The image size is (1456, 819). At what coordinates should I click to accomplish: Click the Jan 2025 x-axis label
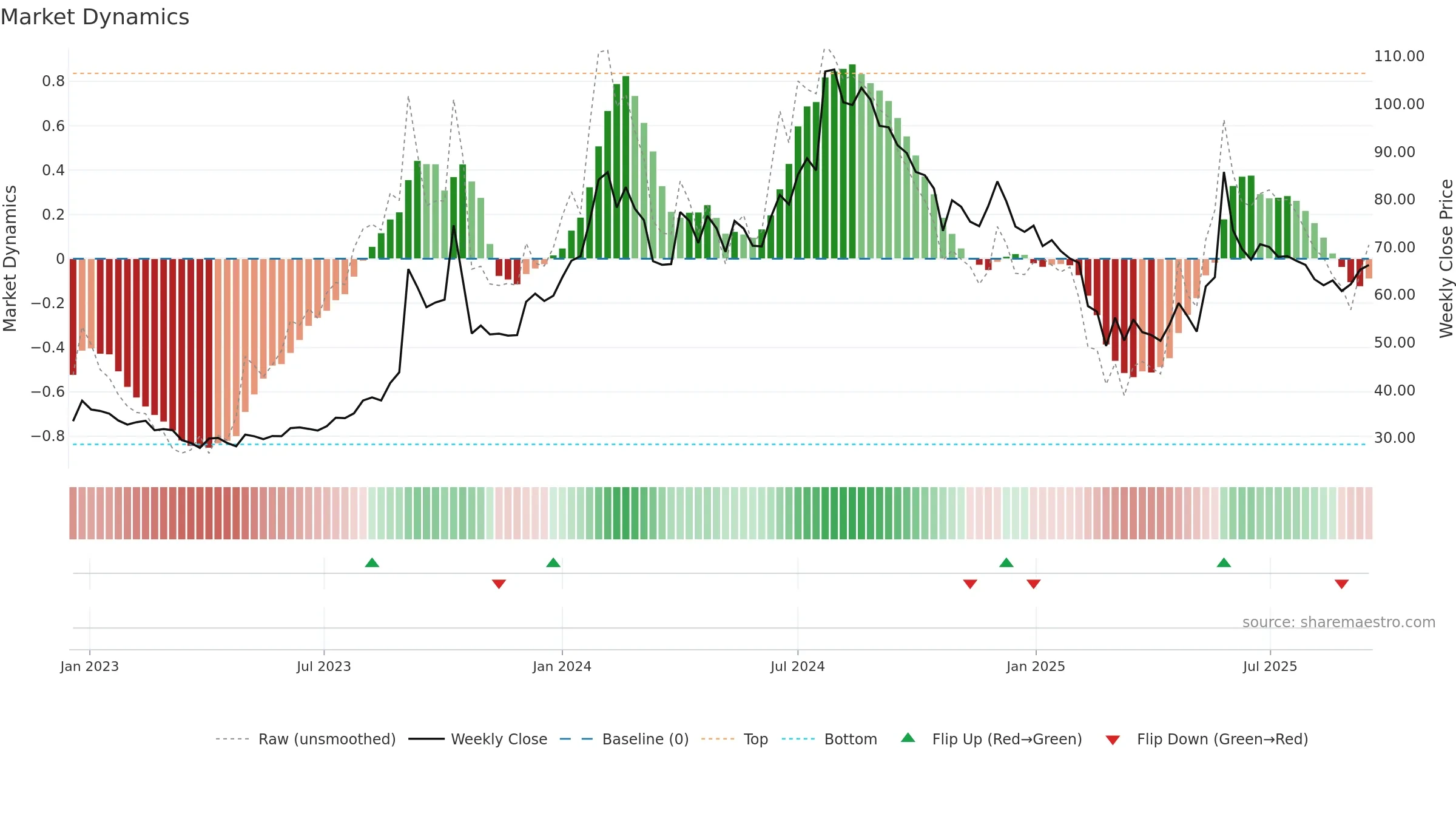[1036, 666]
